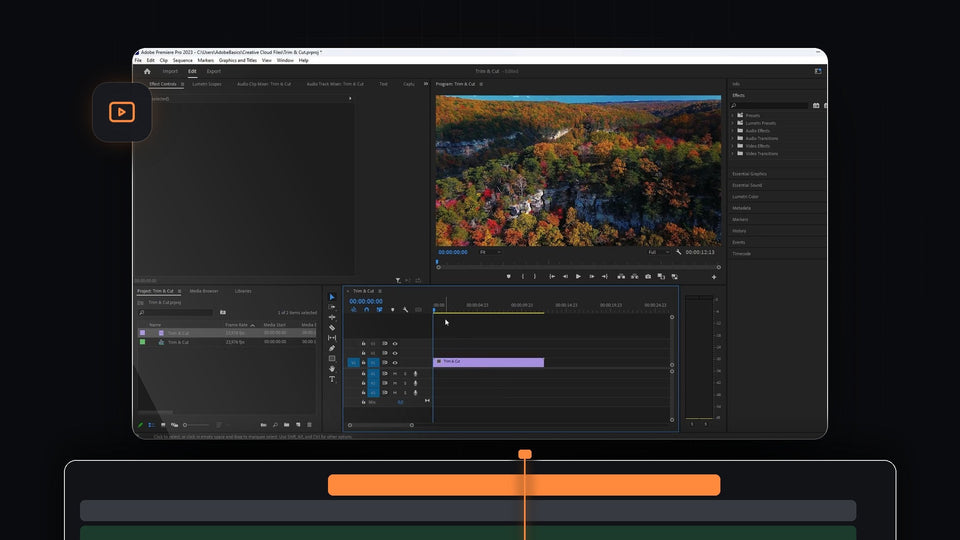The height and width of the screenshot is (540, 960).
Task: Toggle V2 track eye visibility
Action: [x=395, y=353]
